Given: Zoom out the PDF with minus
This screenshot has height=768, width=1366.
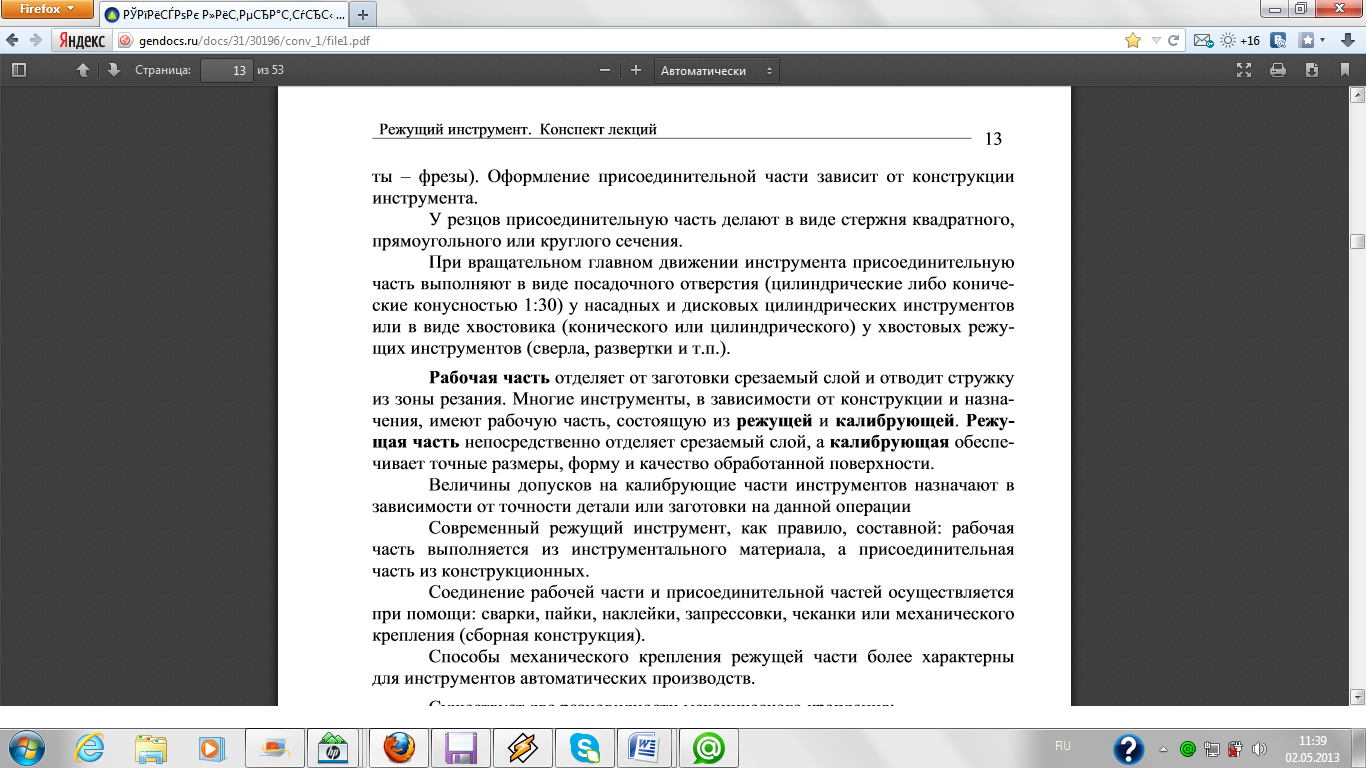Looking at the screenshot, I should [x=604, y=70].
